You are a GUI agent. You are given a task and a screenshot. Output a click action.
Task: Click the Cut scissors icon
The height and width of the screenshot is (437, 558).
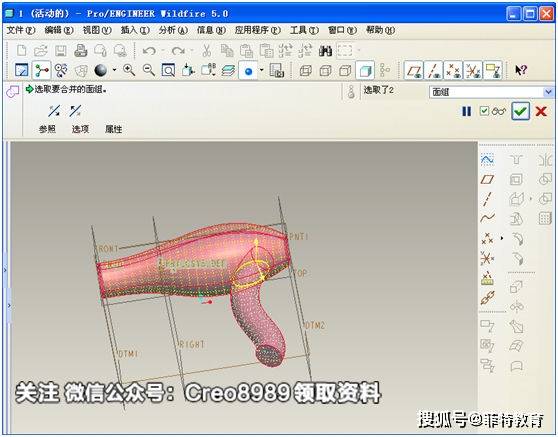[x=206, y=51]
